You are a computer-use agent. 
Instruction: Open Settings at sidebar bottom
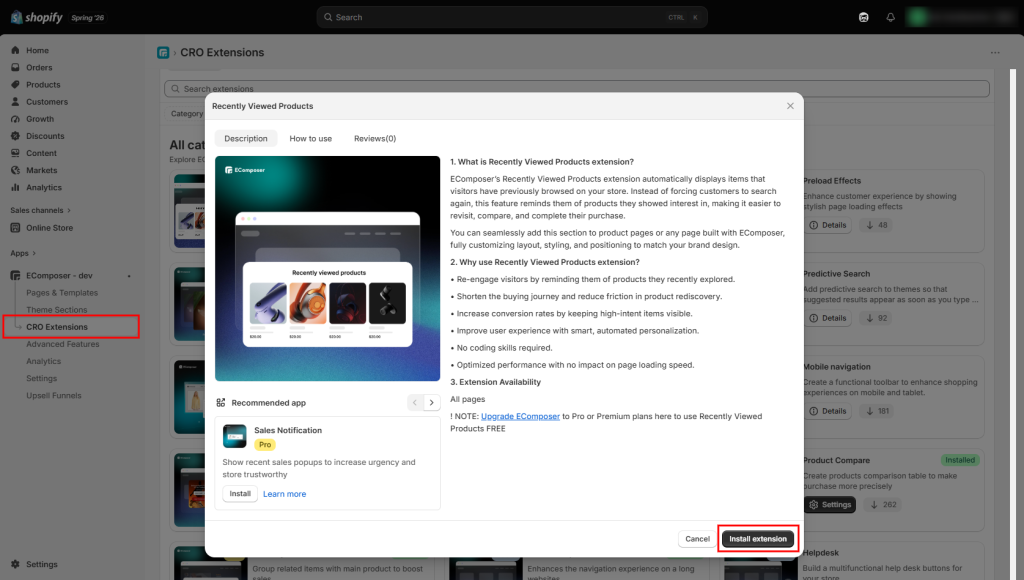(x=42, y=564)
